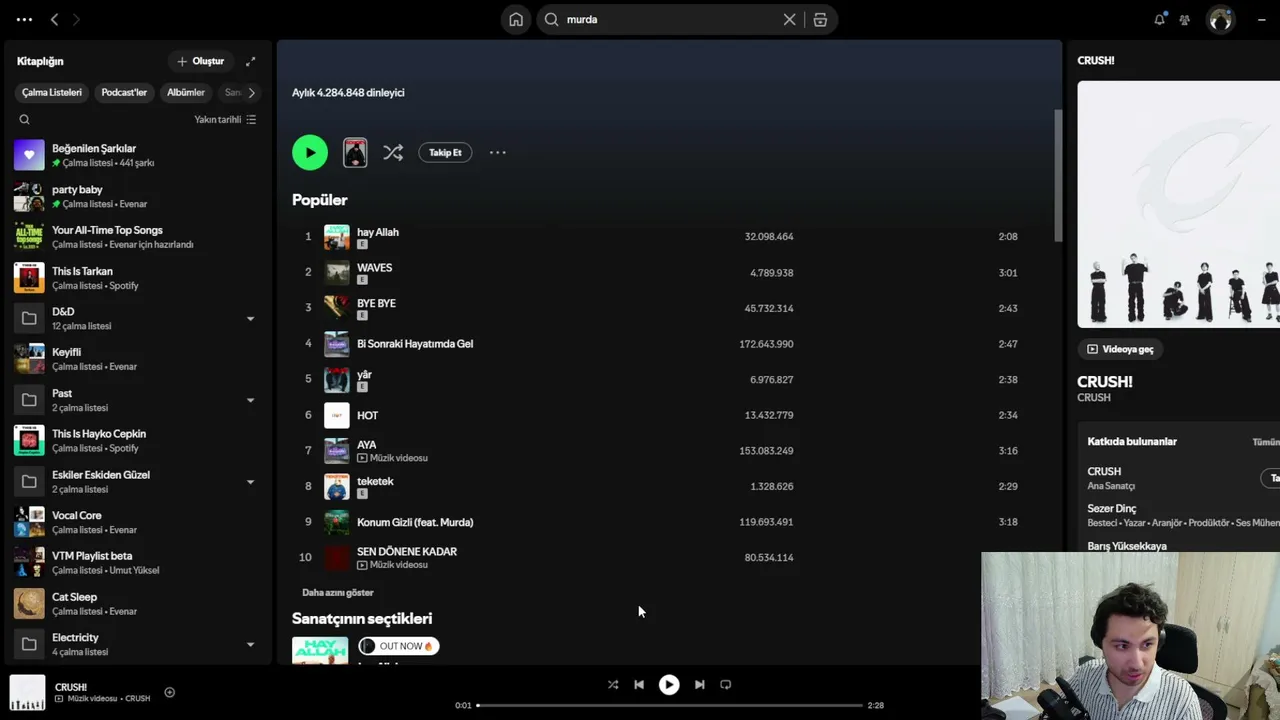This screenshot has height=720, width=1280.
Task: Toggle repeat in the playback bar
Action: click(726, 685)
